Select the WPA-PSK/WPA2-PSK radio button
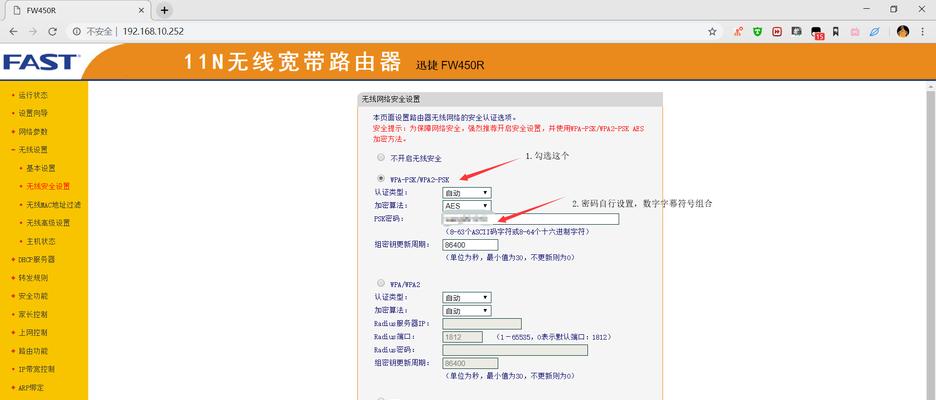936x400 pixels. tap(381, 178)
